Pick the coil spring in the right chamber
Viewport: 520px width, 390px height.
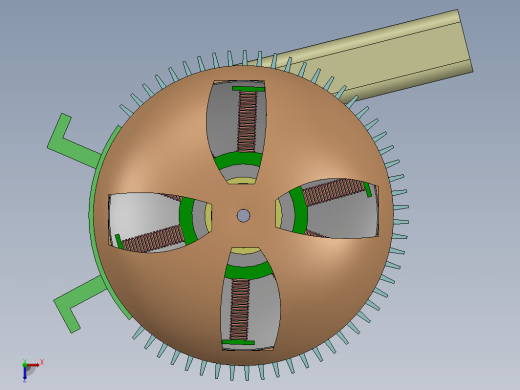tap(335, 192)
